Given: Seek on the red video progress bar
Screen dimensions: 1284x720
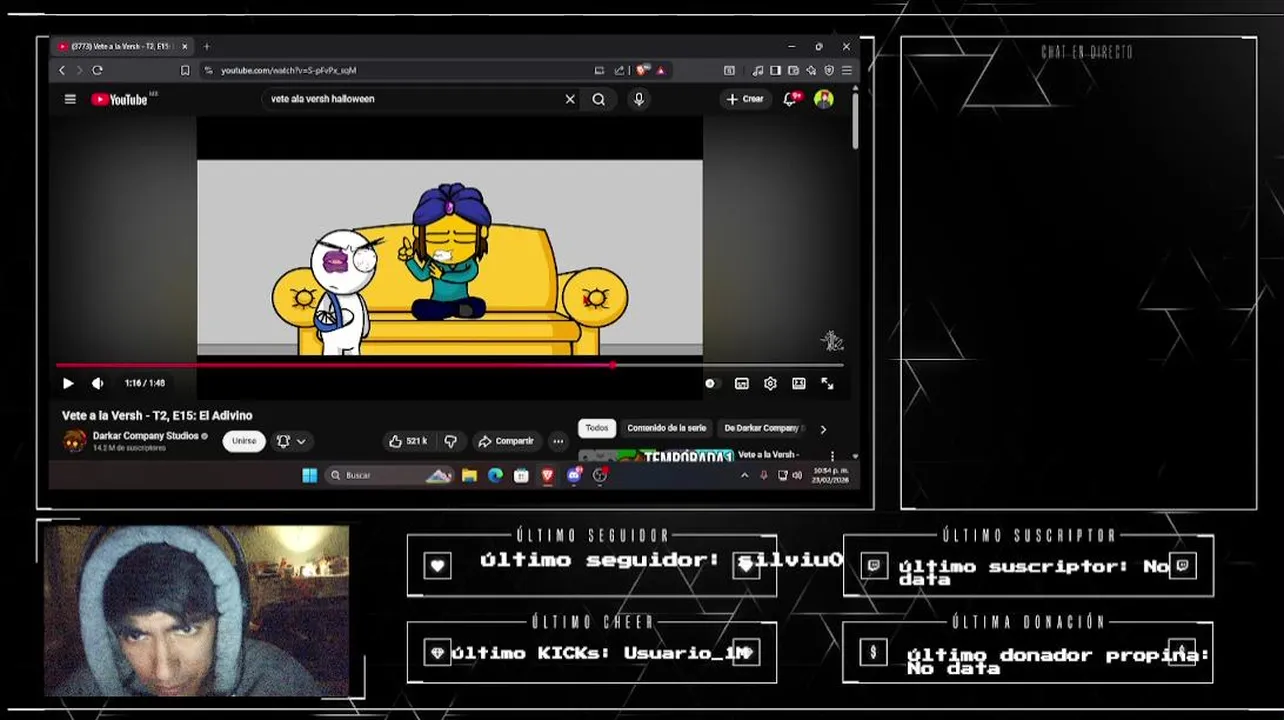Looking at the screenshot, I should tap(450, 365).
